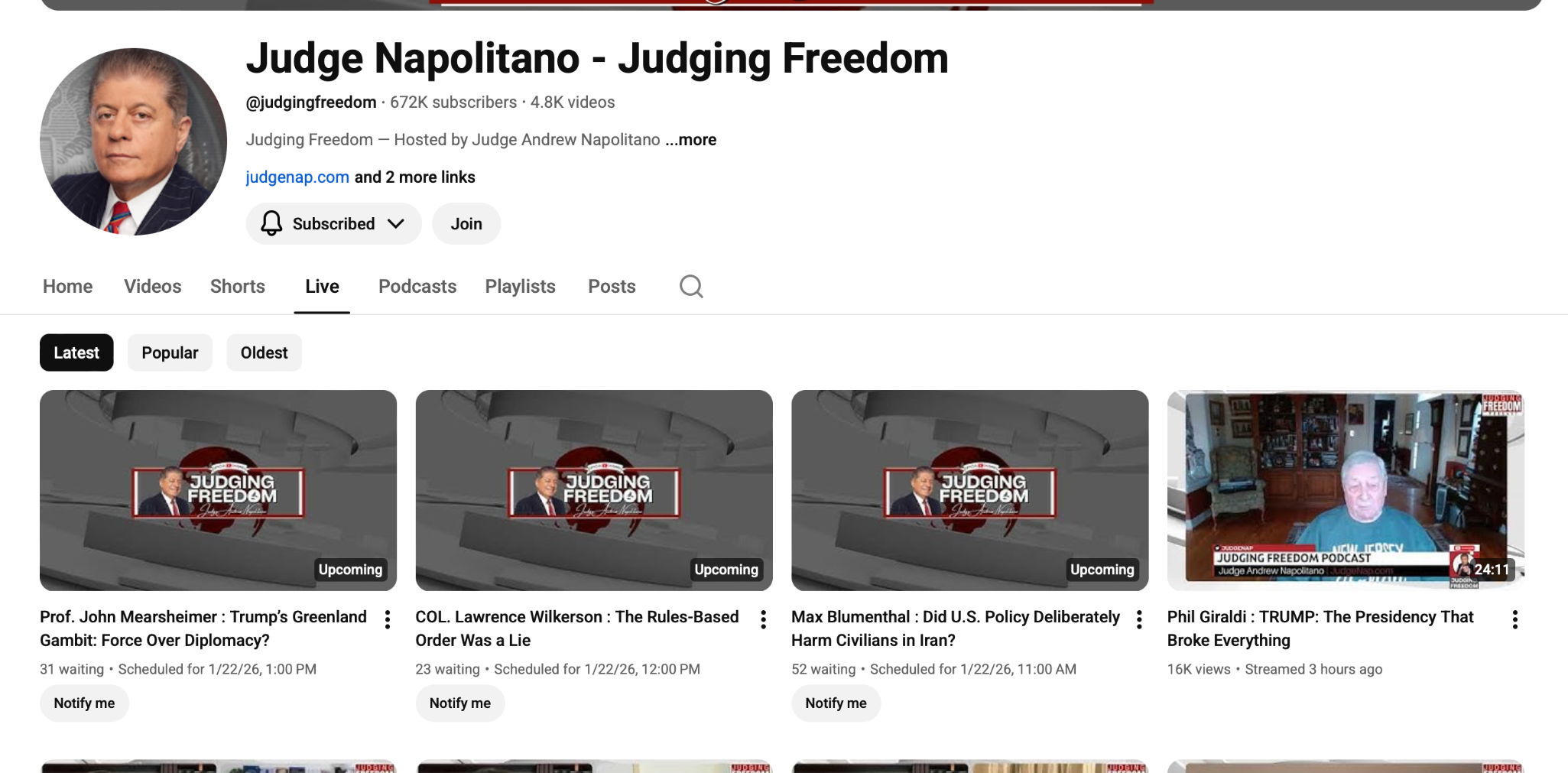Open options menu for Phil Giraldi video
The image size is (1568, 773).
pos(1514,619)
